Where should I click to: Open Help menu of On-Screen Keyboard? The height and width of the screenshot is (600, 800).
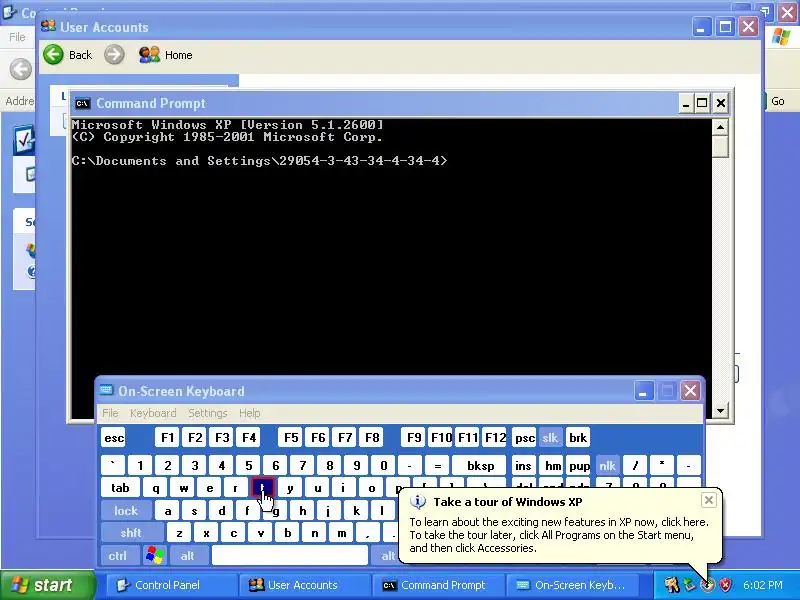249,413
